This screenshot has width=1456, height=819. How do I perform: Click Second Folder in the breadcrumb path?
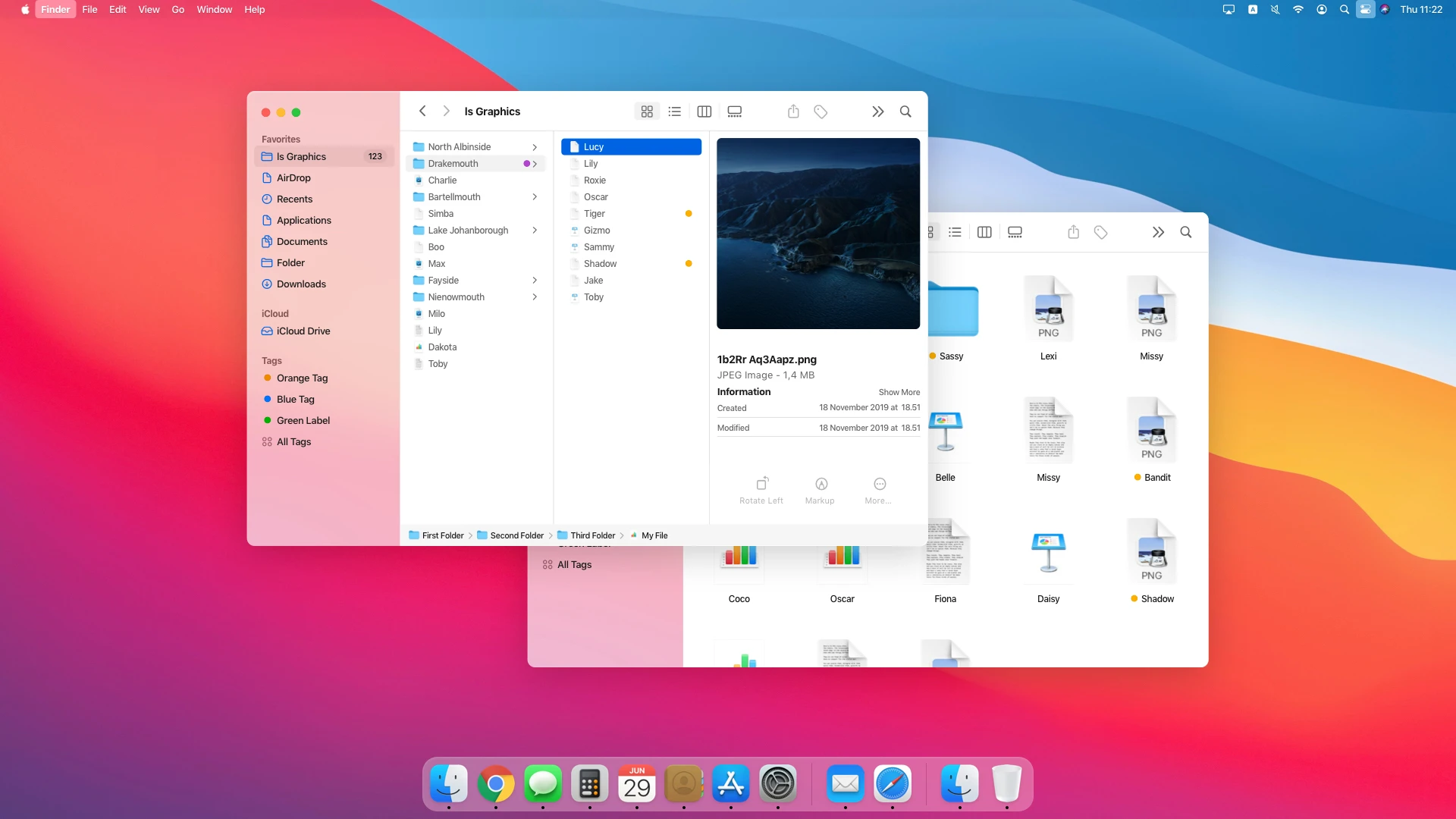(516, 535)
